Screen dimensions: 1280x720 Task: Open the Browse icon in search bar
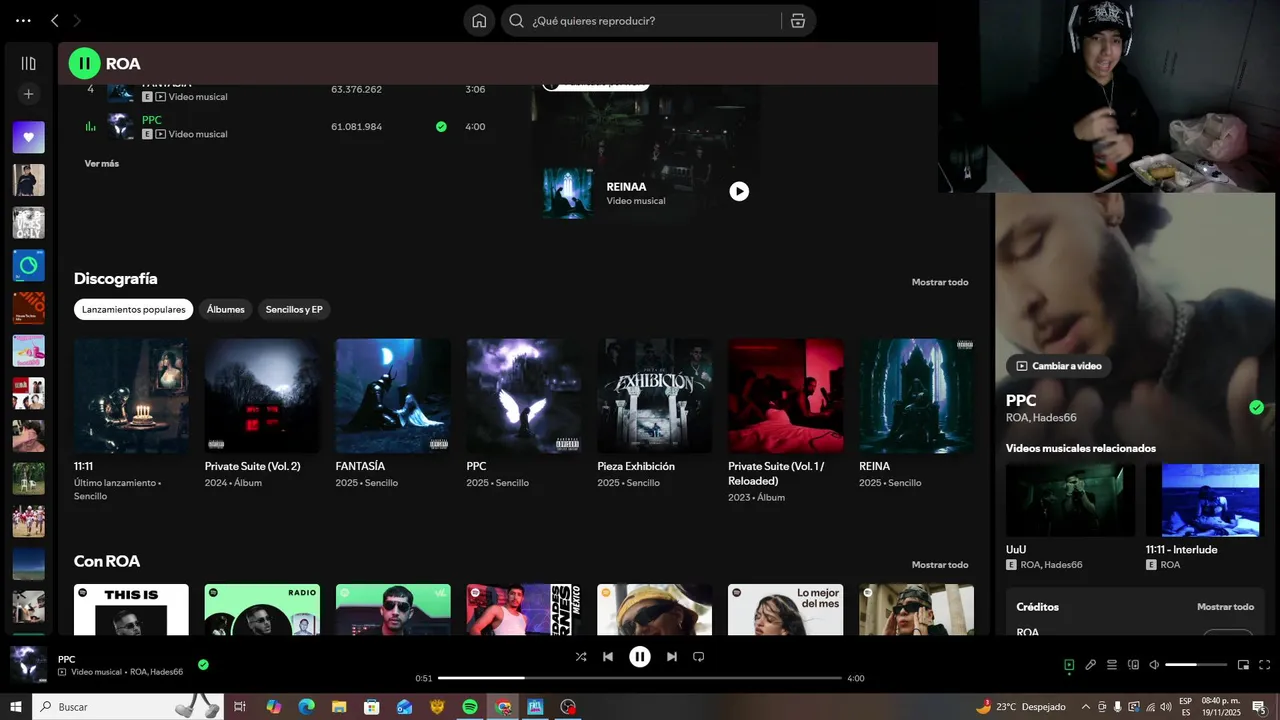pyautogui.click(x=797, y=21)
